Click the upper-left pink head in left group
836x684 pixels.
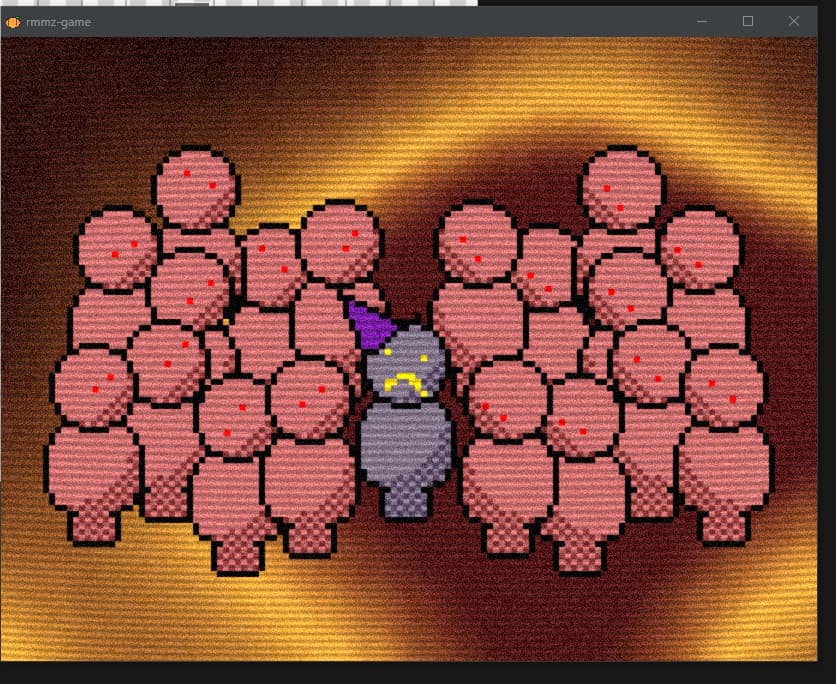(x=118, y=248)
